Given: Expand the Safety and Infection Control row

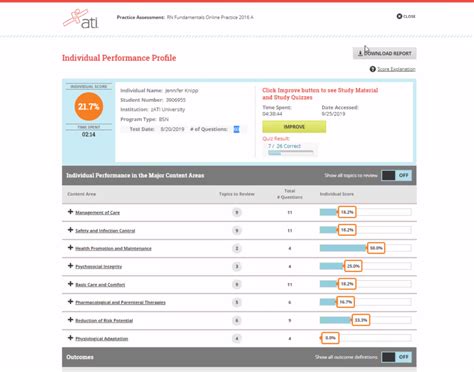Looking at the screenshot, I should 70,230.
